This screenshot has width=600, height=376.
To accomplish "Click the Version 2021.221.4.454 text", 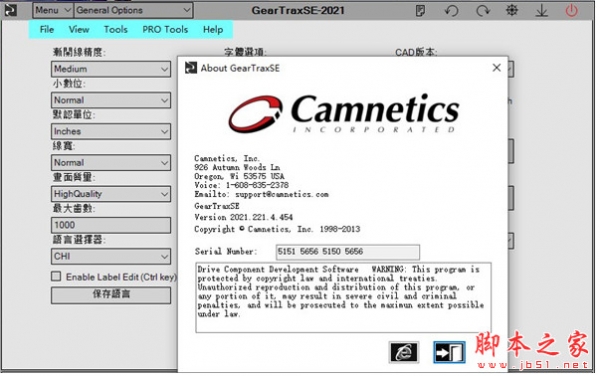I will [x=243, y=217].
